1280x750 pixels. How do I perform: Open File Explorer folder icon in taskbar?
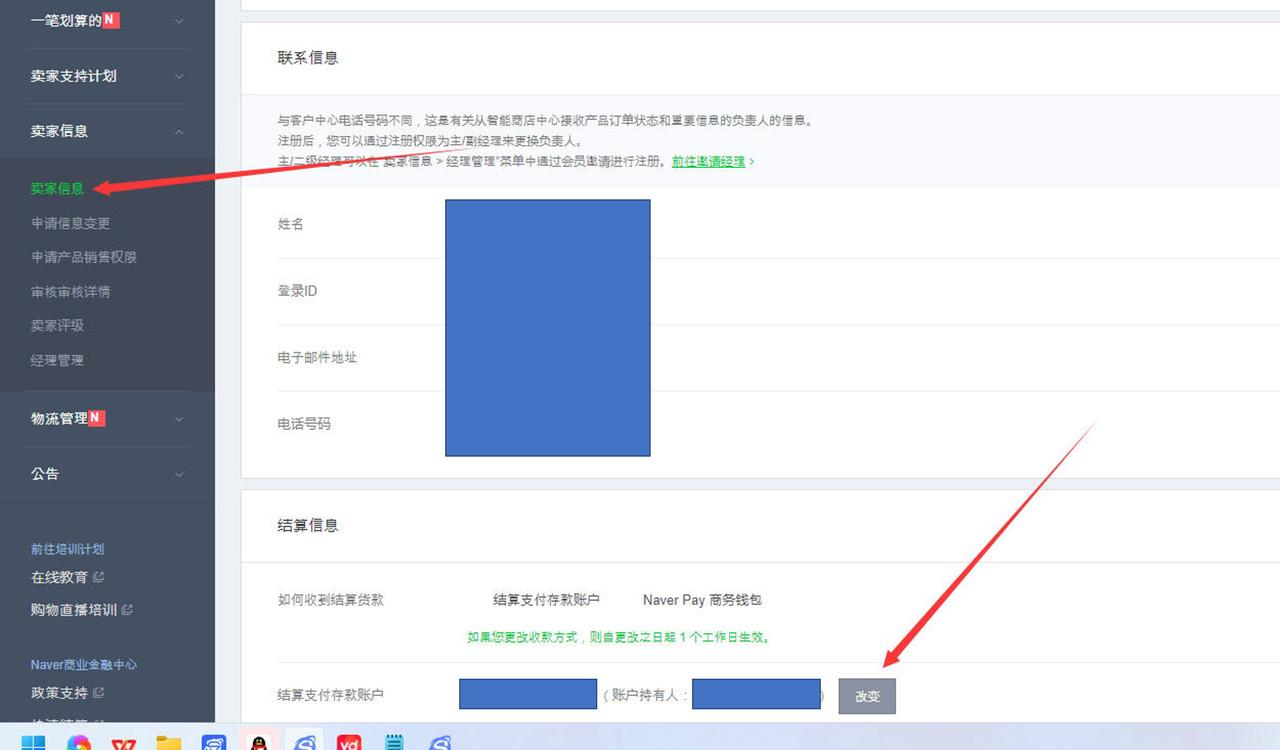168,743
